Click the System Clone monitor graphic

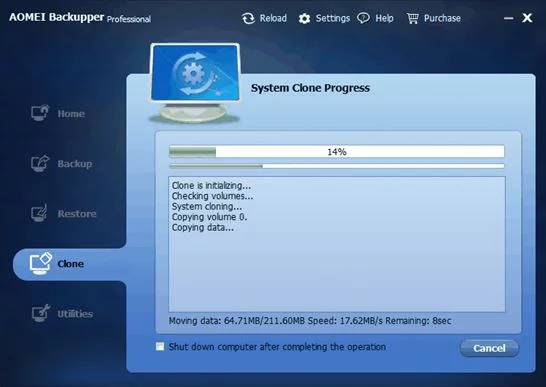pyautogui.click(x=195, y=83)
